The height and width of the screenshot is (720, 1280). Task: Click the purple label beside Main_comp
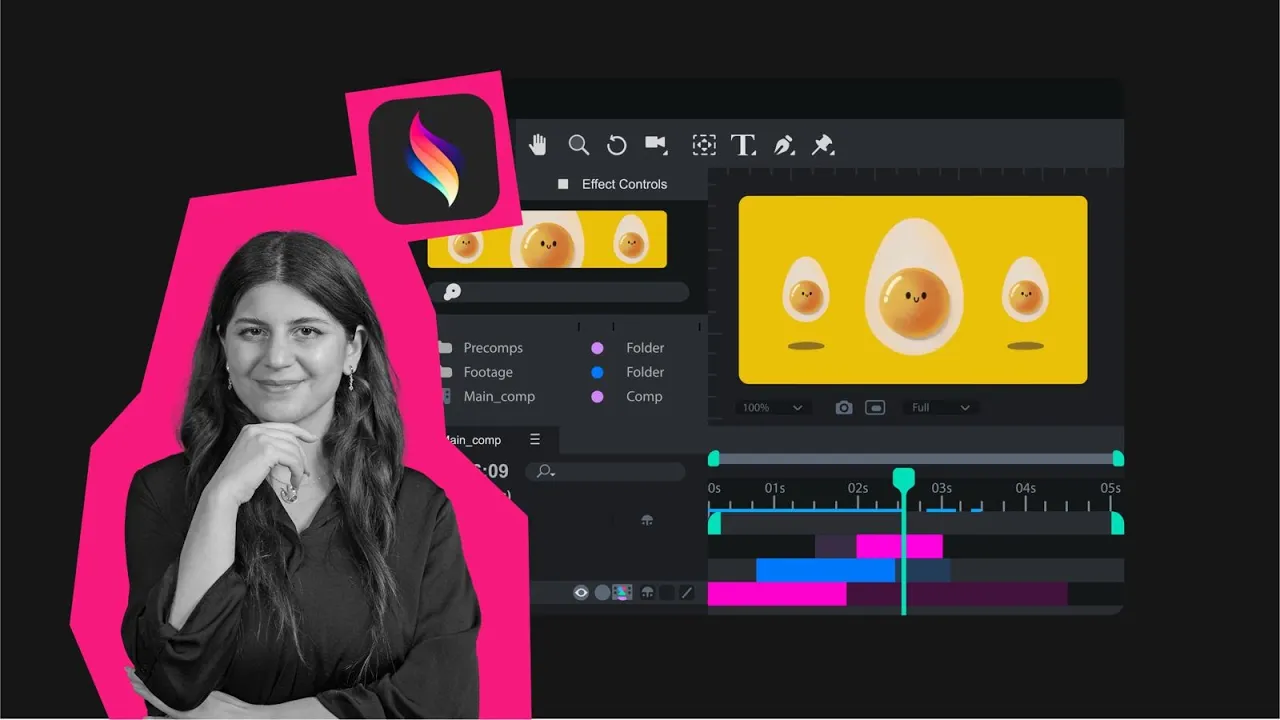click(x=597, y=397)
